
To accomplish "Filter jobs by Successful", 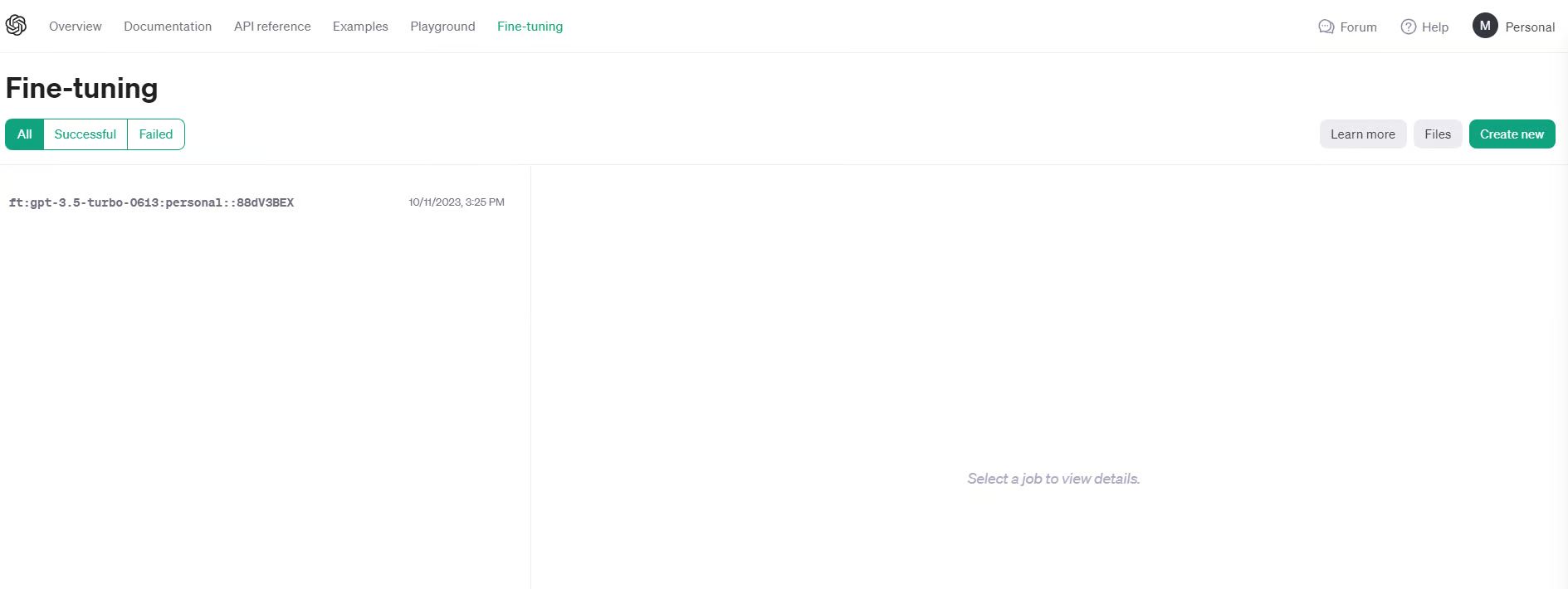I will (x=85, y=134).
